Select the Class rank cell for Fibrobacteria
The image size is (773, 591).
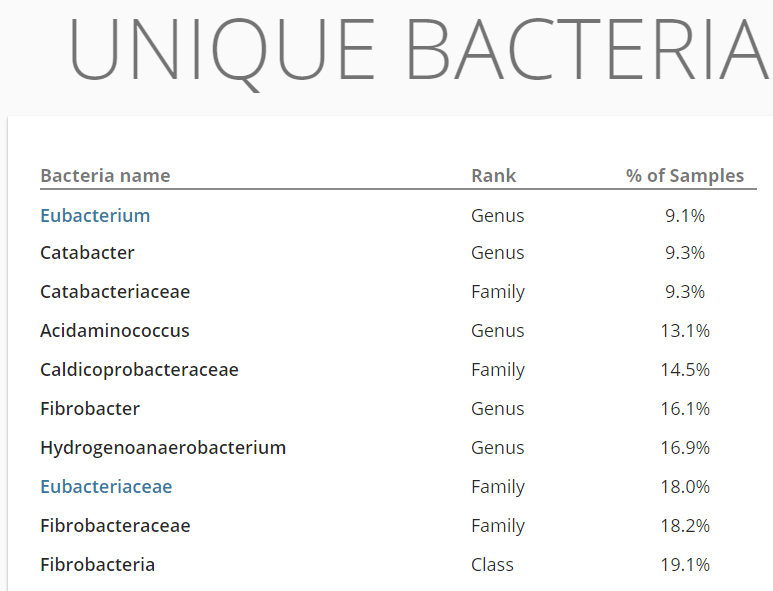492,565
